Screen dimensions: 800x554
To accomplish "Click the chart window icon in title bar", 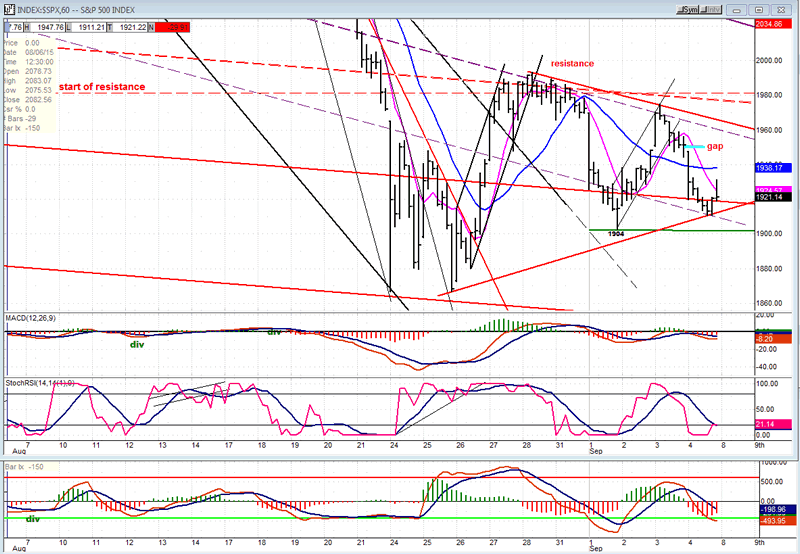I will click(8, 8).
